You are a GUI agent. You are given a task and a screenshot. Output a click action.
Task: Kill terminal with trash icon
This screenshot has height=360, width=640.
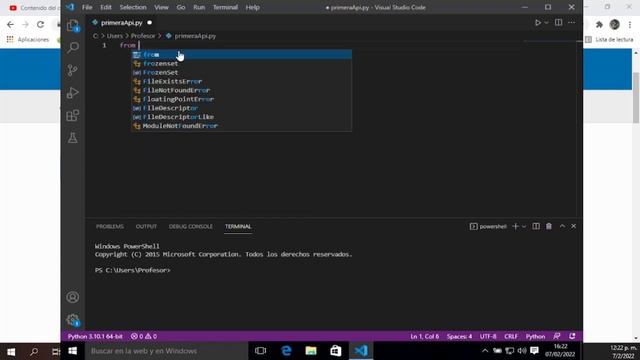[x=549, y=227]
